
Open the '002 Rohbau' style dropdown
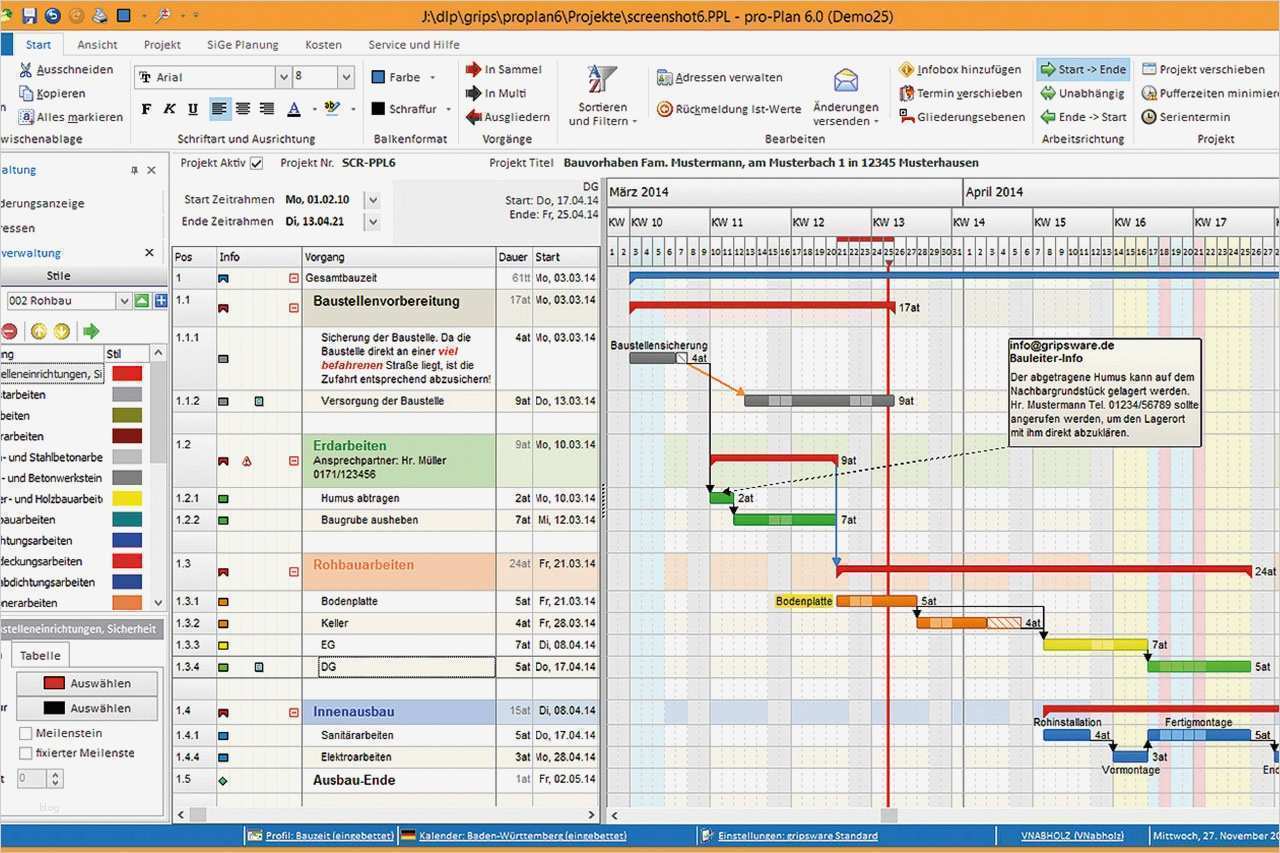point(124,299)
